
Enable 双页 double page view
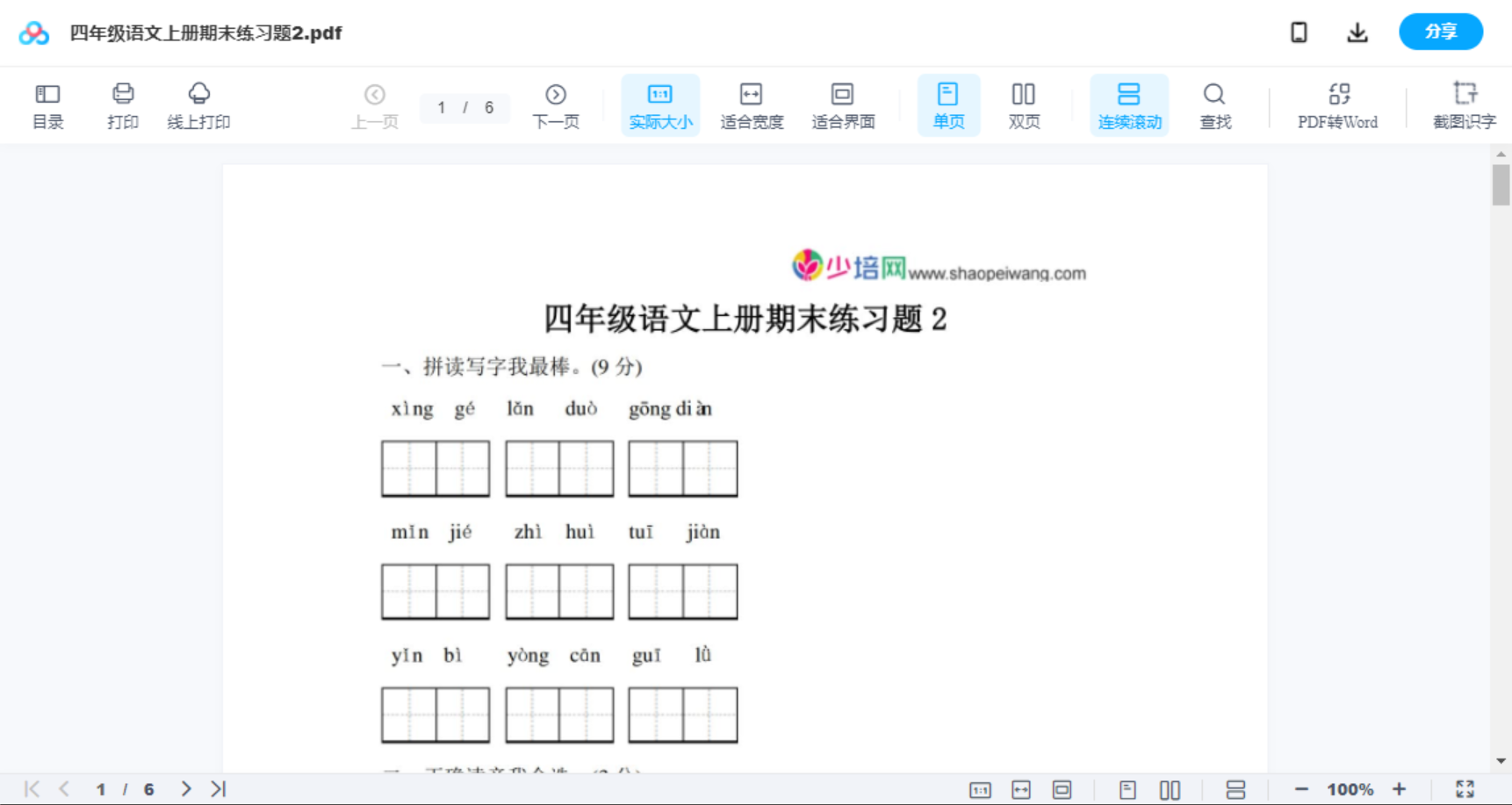click(x=1024, y=104)
